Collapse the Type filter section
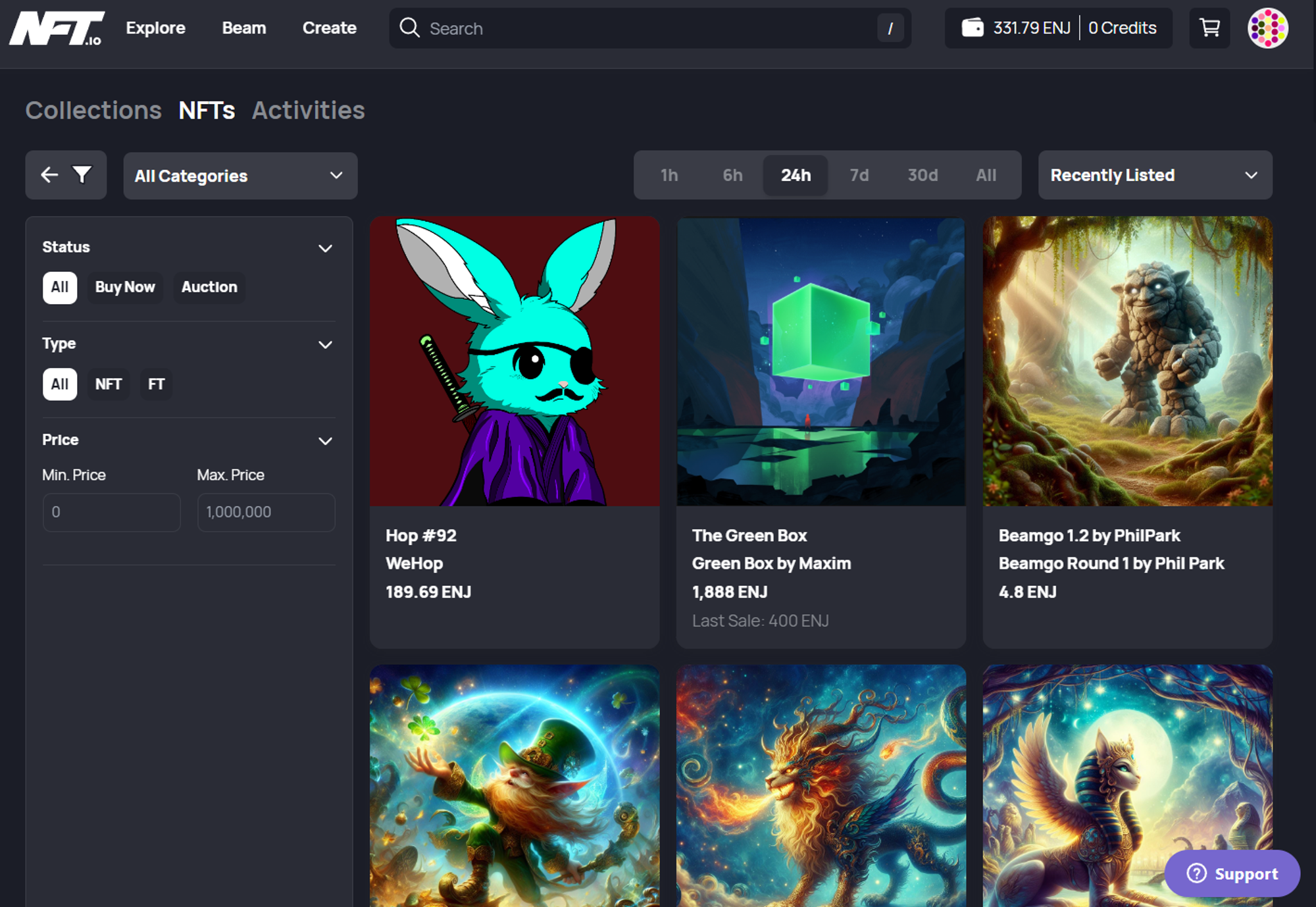The width and height of the screenshot is (1316, 907). coord(325,345)
